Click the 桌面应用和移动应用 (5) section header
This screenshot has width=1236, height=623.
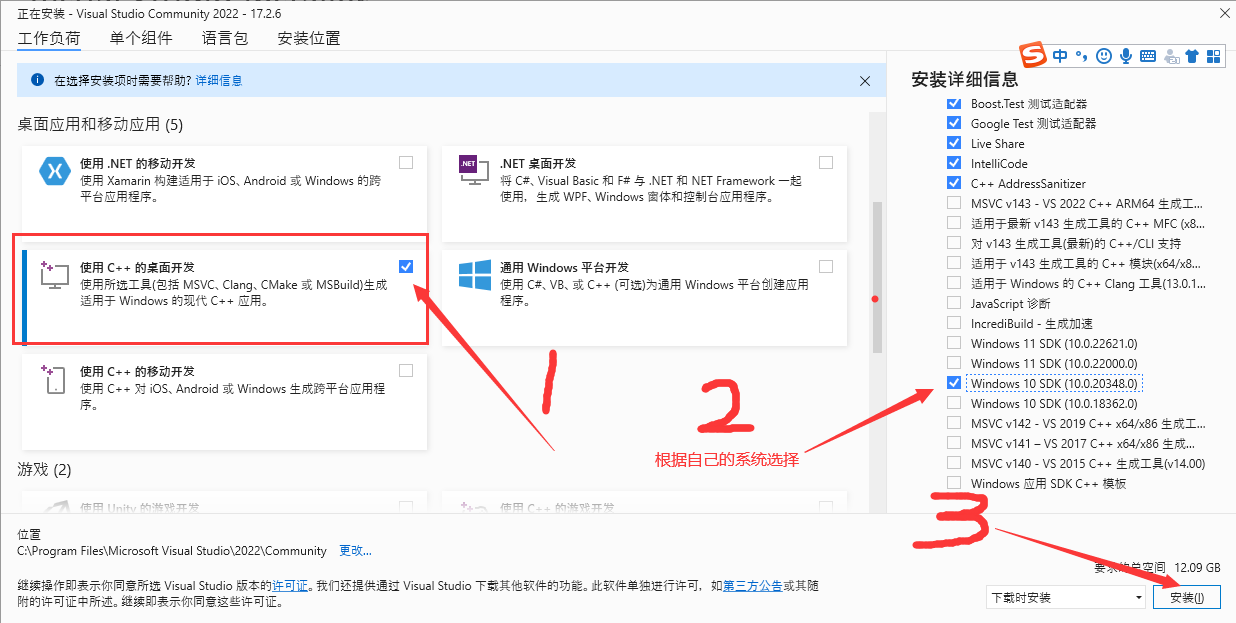pos(100,125)
